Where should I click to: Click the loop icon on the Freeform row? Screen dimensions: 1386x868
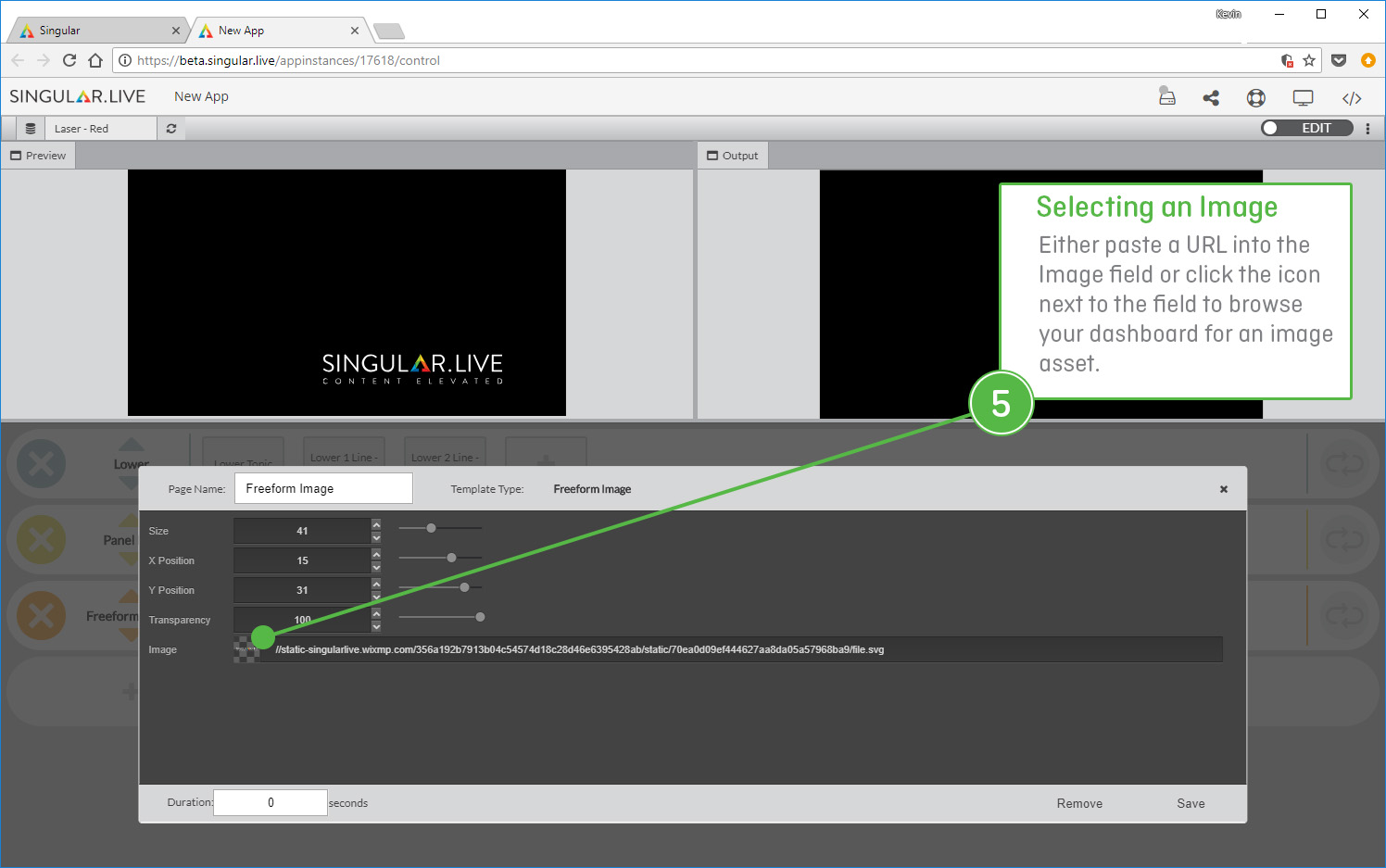[x=1344, y=615]
